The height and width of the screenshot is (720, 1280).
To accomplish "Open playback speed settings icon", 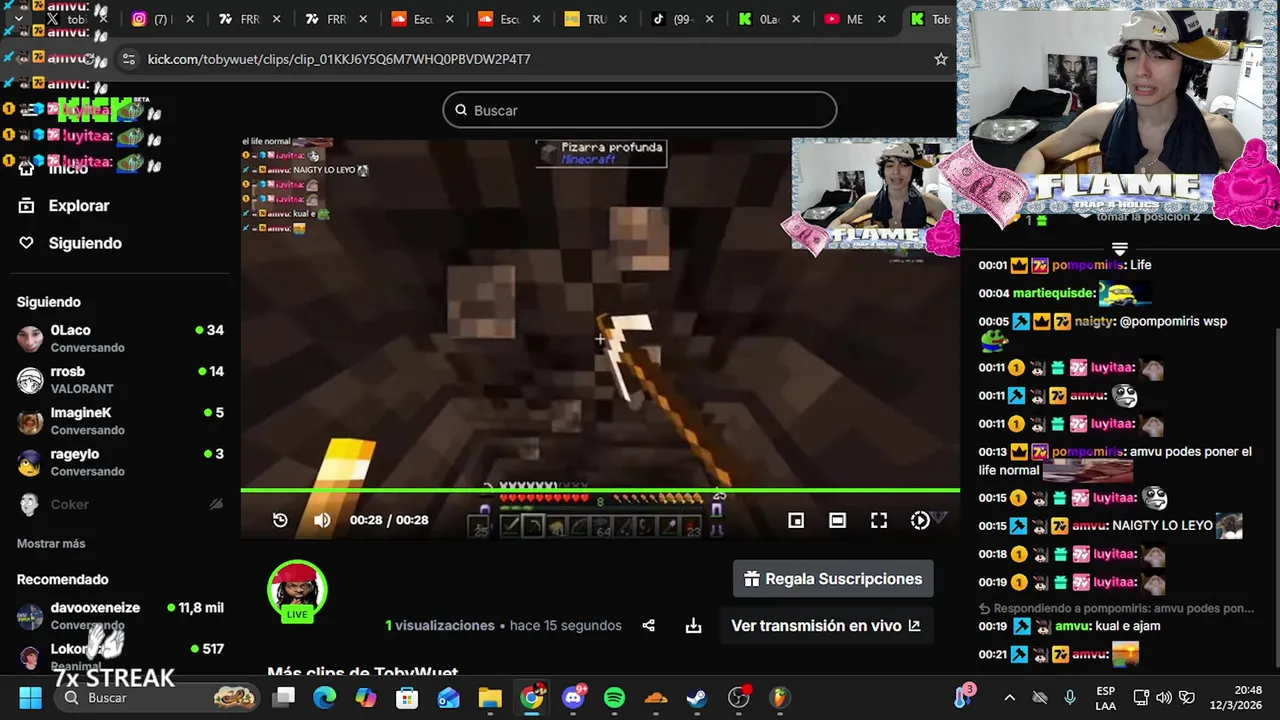I will pos(920,520).
